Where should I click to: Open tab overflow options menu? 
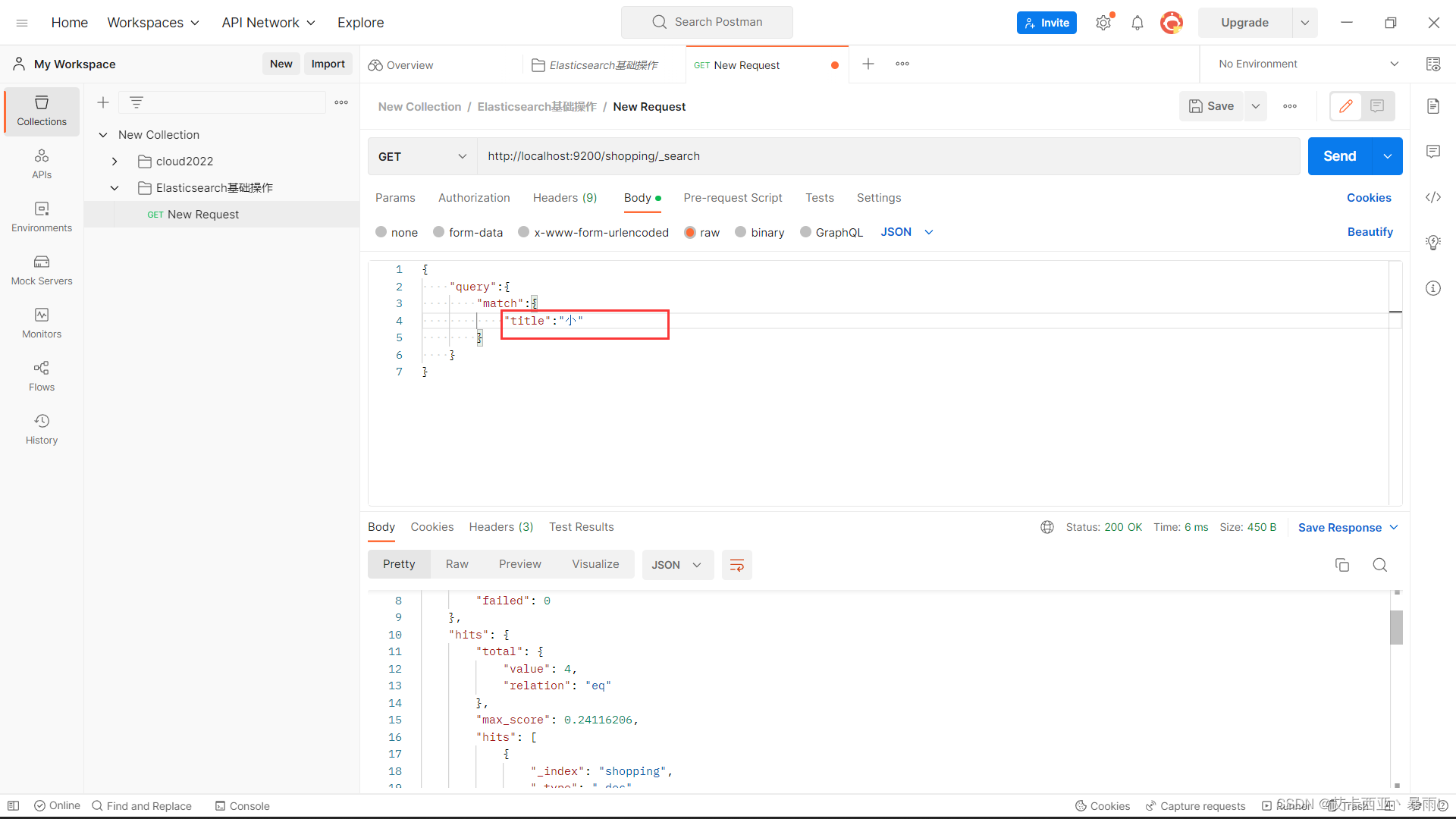click(x=902, y=64)
